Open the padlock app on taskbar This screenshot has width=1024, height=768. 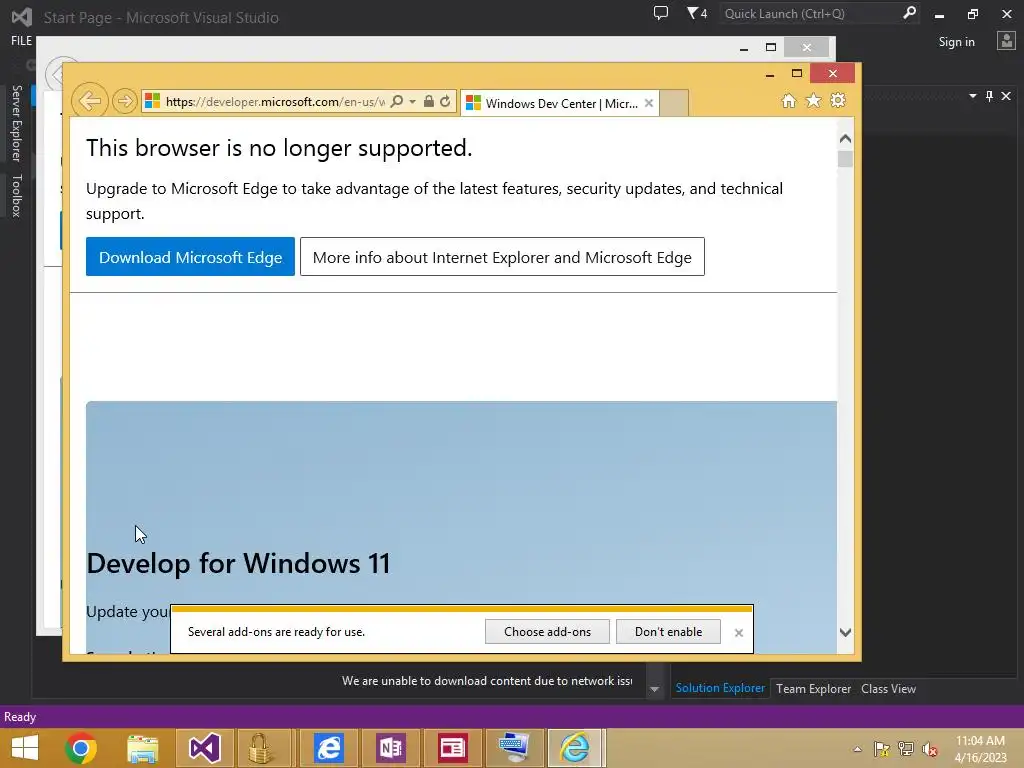[260, 748]
